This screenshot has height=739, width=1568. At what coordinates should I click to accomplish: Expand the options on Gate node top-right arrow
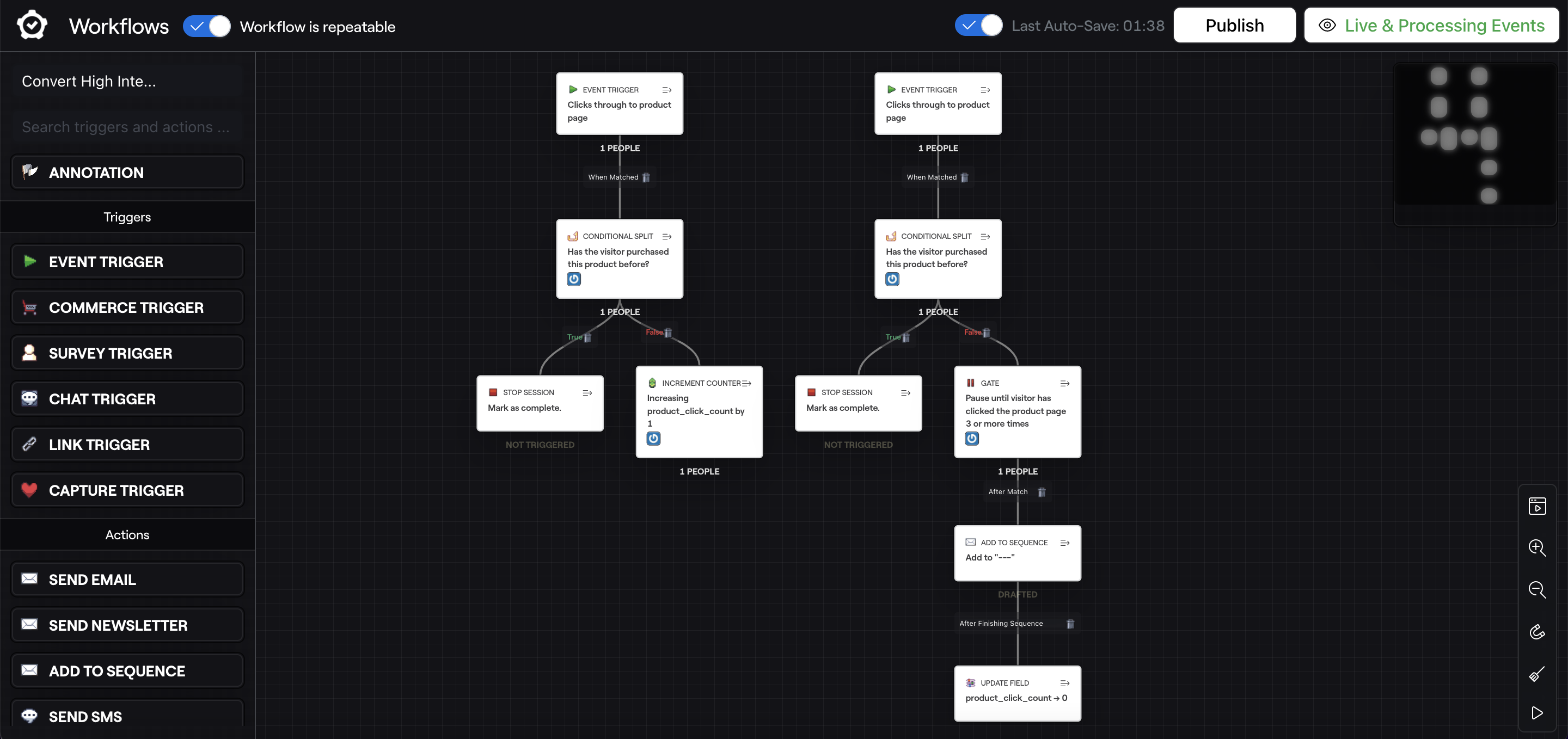click(x=1065, y=383)
